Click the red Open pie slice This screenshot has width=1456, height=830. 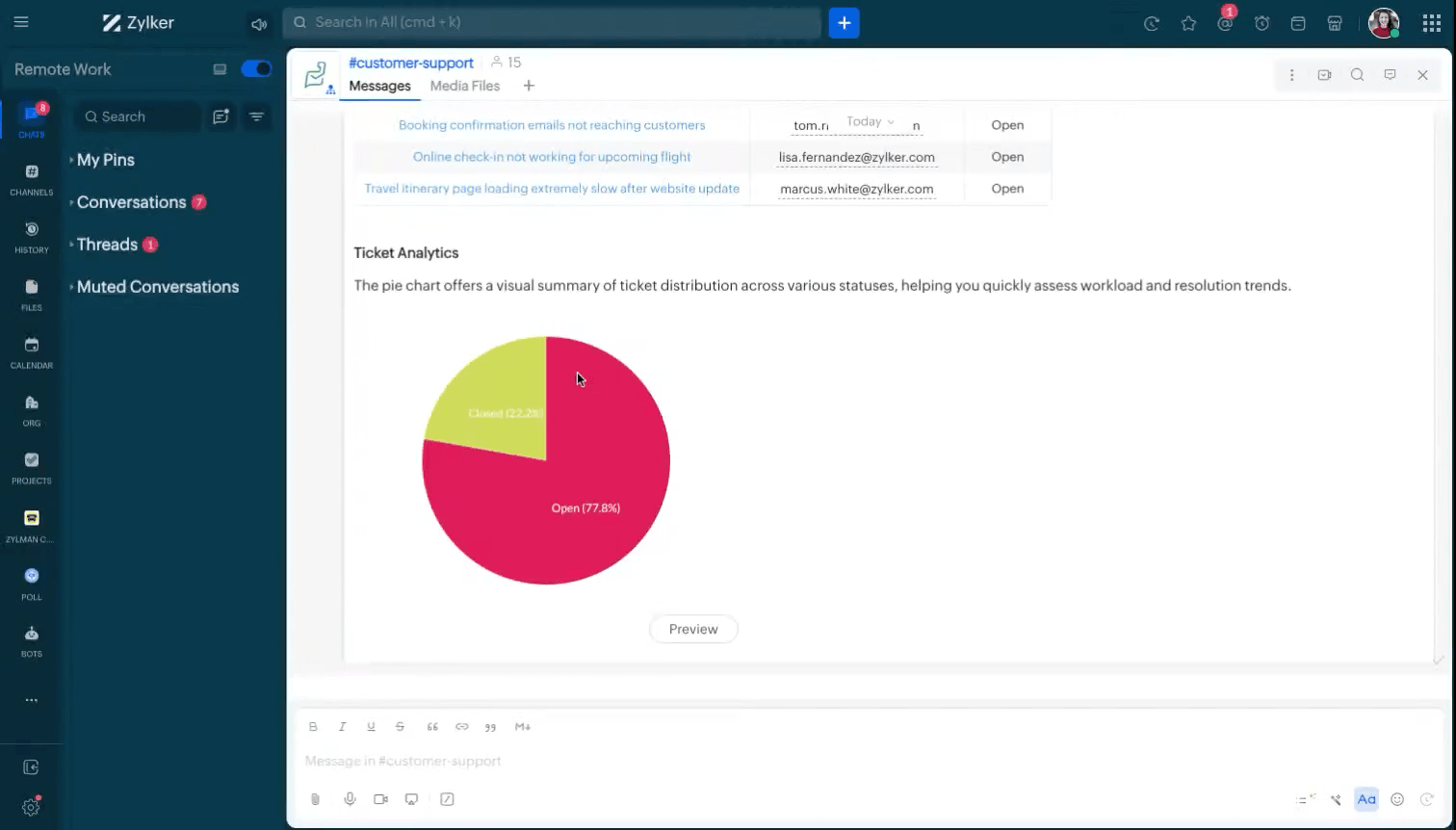pyautogui.click(x=585, y=507)
